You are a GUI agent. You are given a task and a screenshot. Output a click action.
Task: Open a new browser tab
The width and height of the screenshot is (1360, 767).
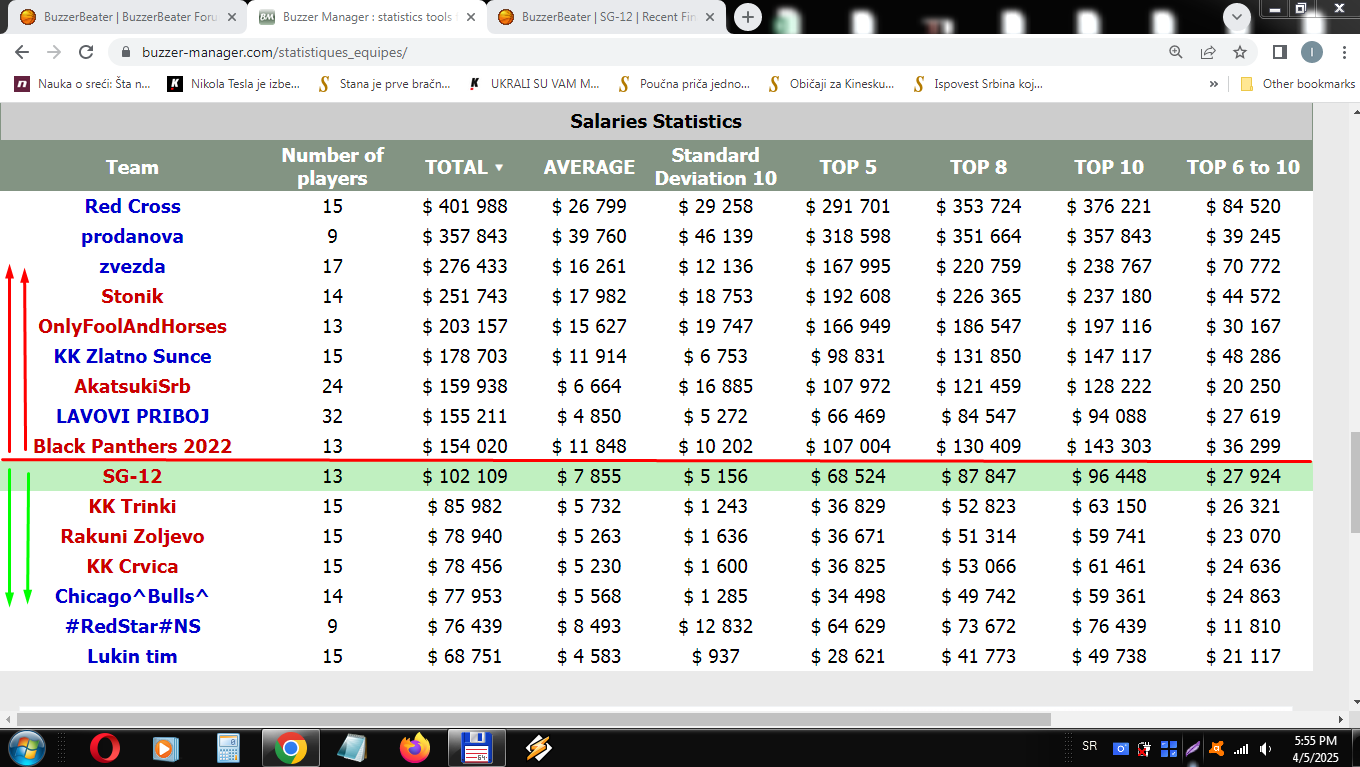click(x=748, y=16)
